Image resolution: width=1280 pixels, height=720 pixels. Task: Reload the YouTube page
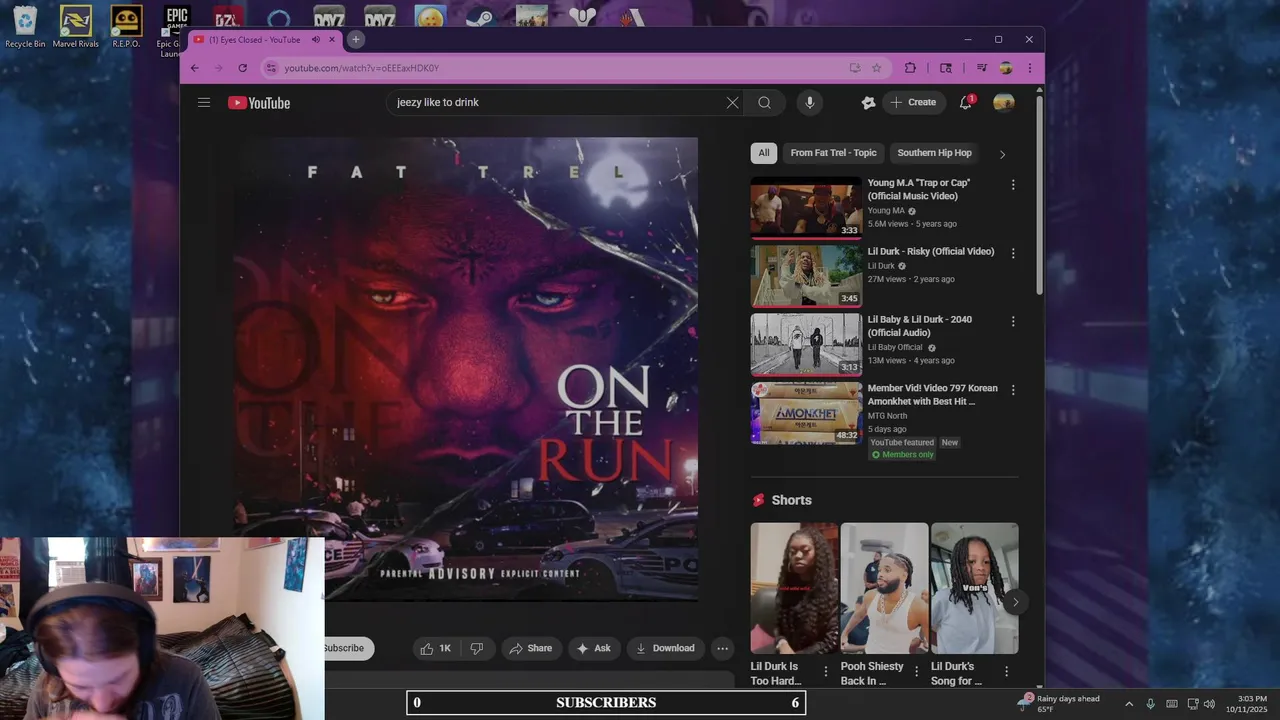[242, 68]
